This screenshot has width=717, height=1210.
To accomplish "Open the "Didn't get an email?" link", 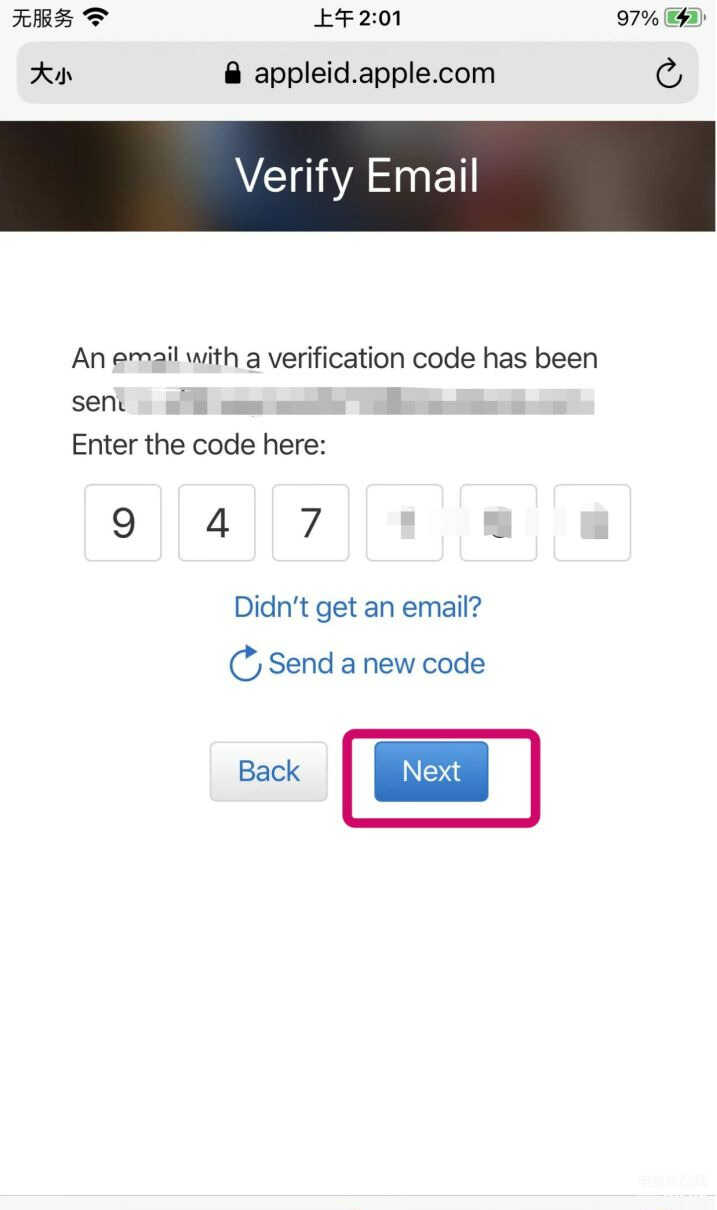I will (358, 607).
